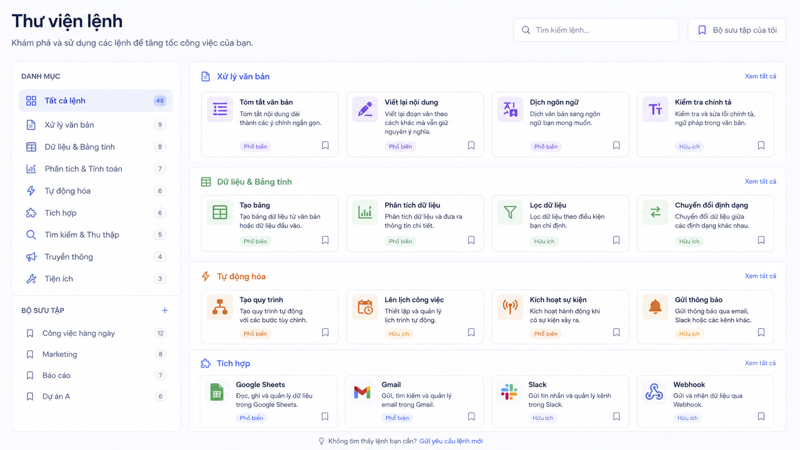800x450 pixels.
Task: Open the Truyền thông category
Action: tap(96, 257)
